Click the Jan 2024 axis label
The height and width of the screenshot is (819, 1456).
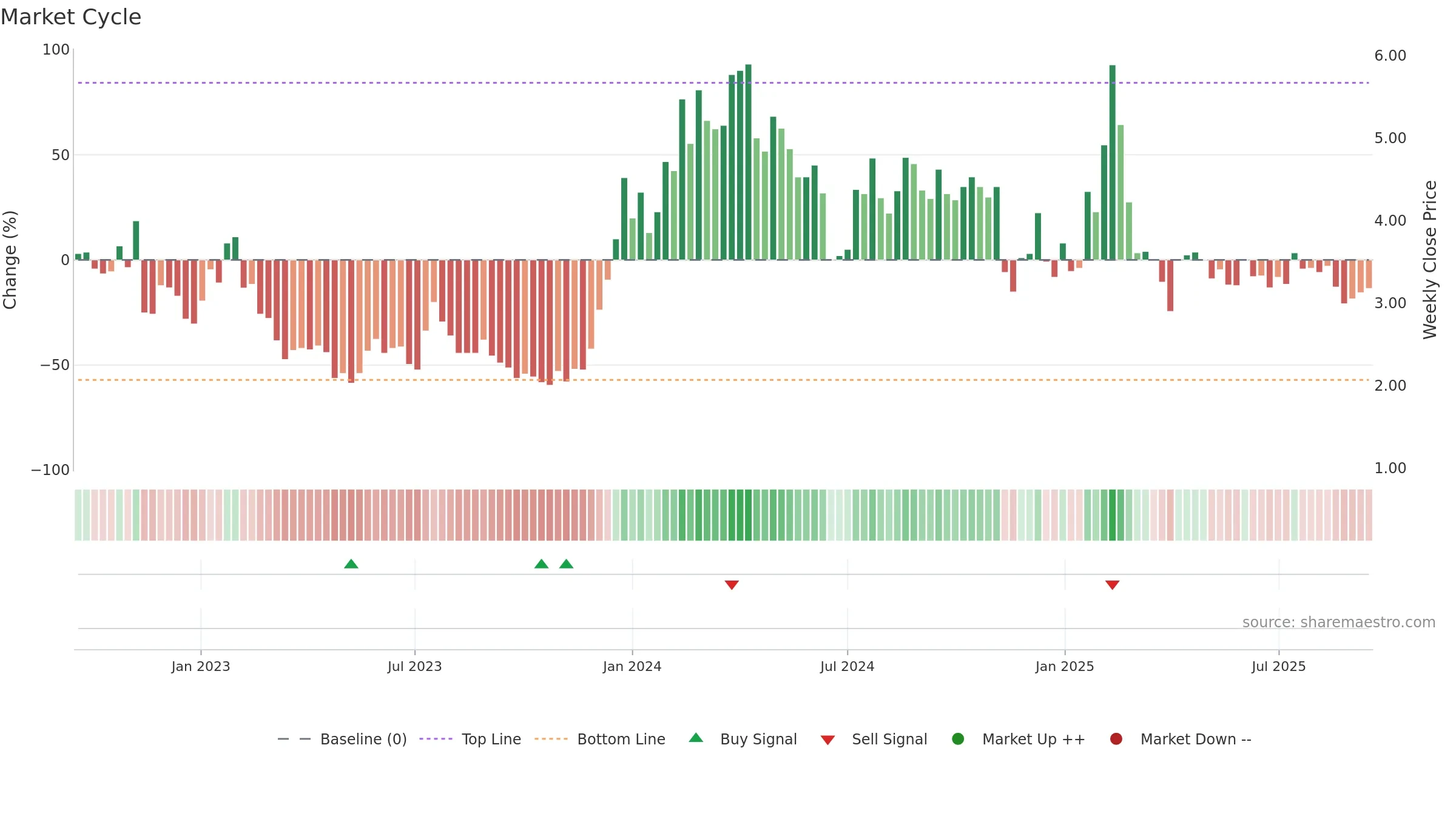(x=632, y=667)
